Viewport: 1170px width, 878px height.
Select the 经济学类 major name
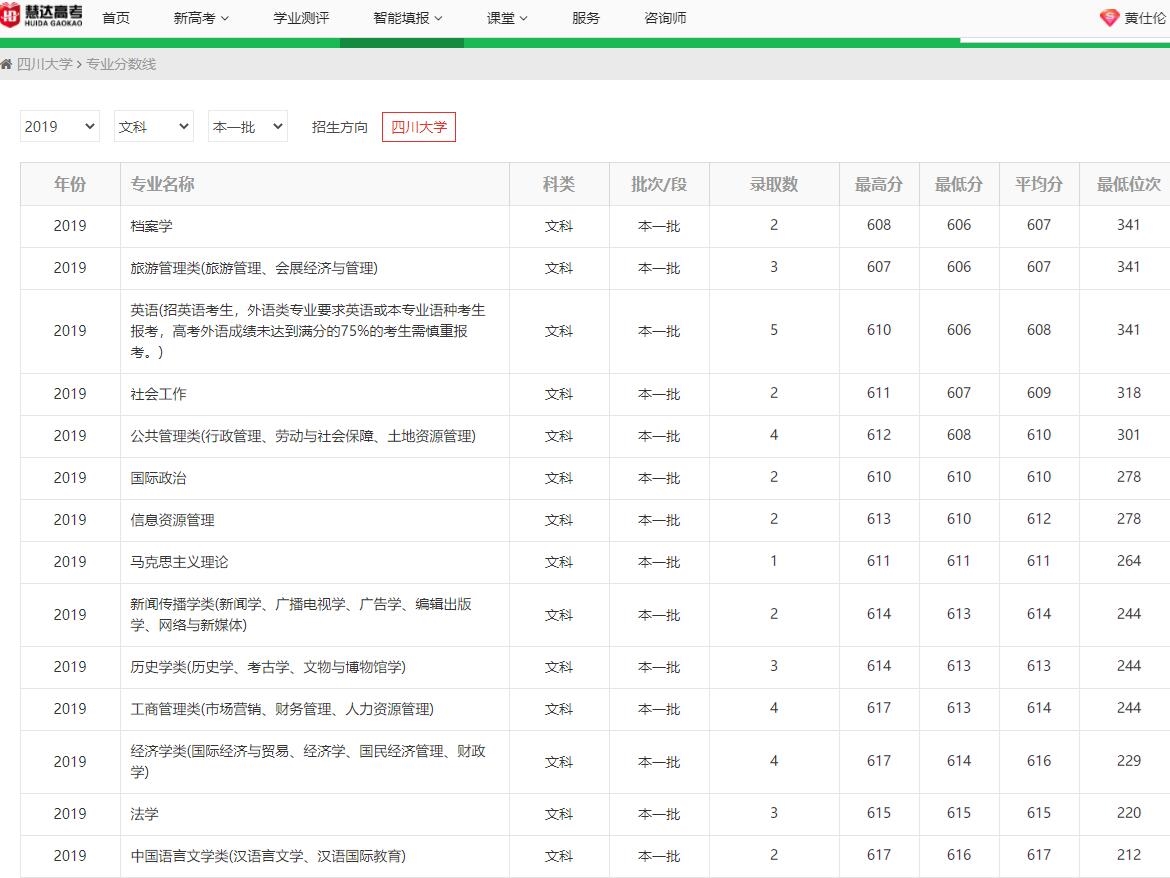308,762
